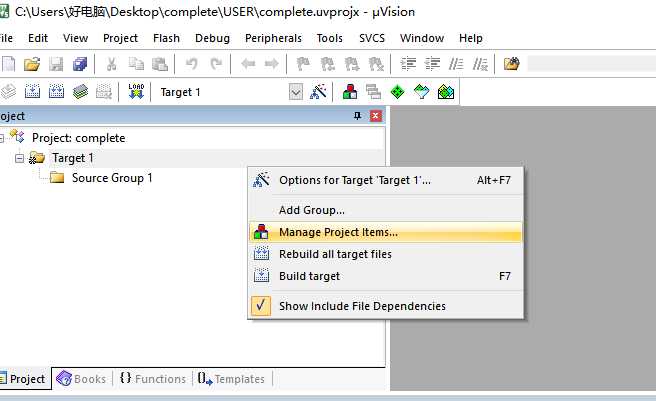Open the View menu
The height and width of the screenshot is (401, 656).
[x=75, y=38]
